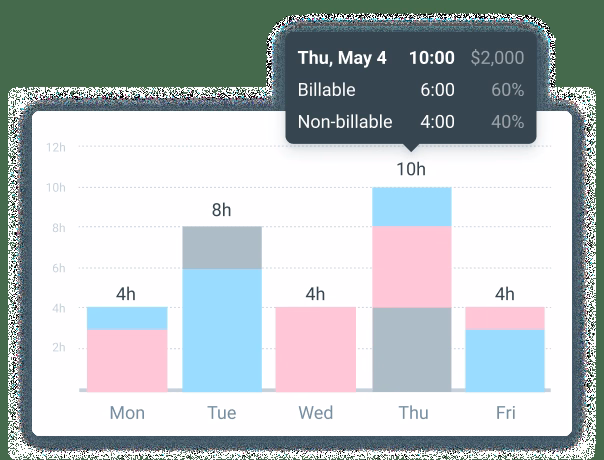Click Wednesday's pink bar
Viewport: 604px width, 460px height.
click(x=316, y=348)
